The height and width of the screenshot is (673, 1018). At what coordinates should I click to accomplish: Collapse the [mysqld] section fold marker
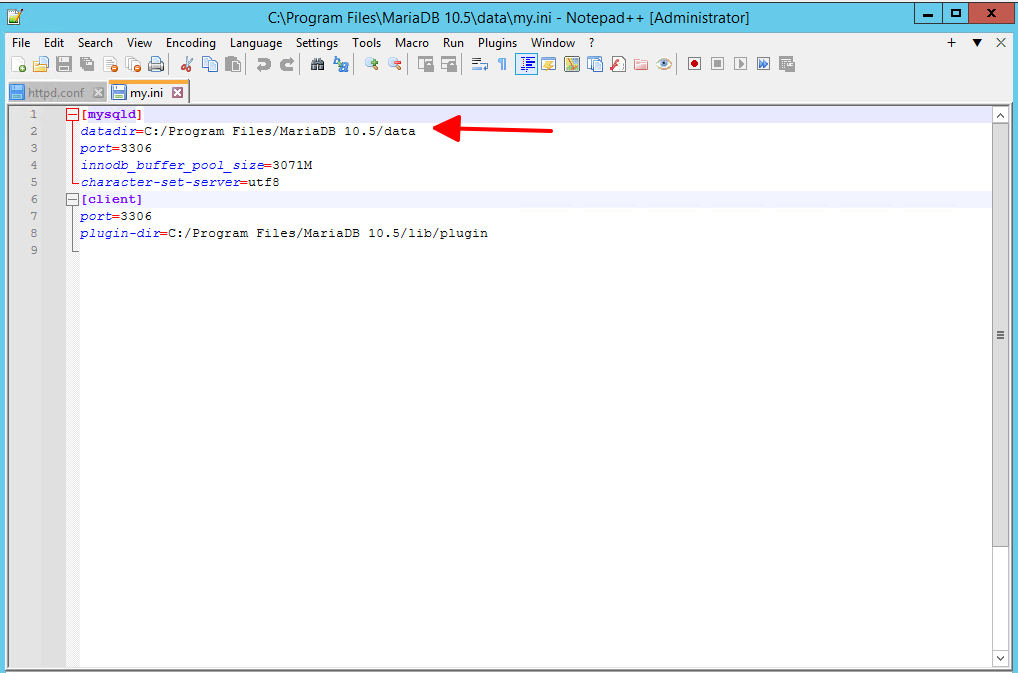pyautogui.click(x=72, y=115)
